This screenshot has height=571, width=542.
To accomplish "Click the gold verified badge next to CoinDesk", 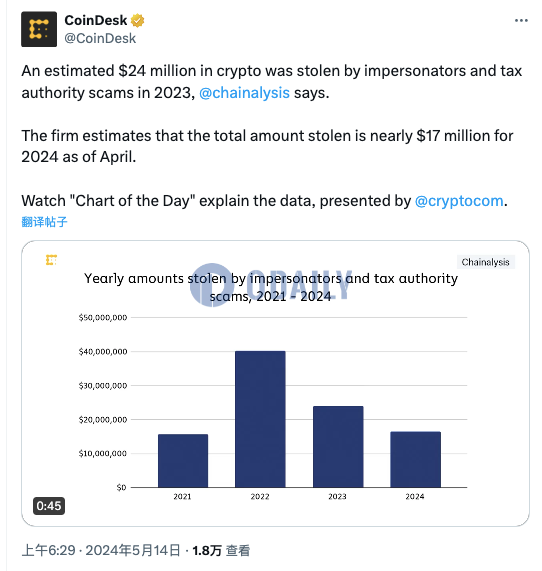I will click(x=137, y=20).
